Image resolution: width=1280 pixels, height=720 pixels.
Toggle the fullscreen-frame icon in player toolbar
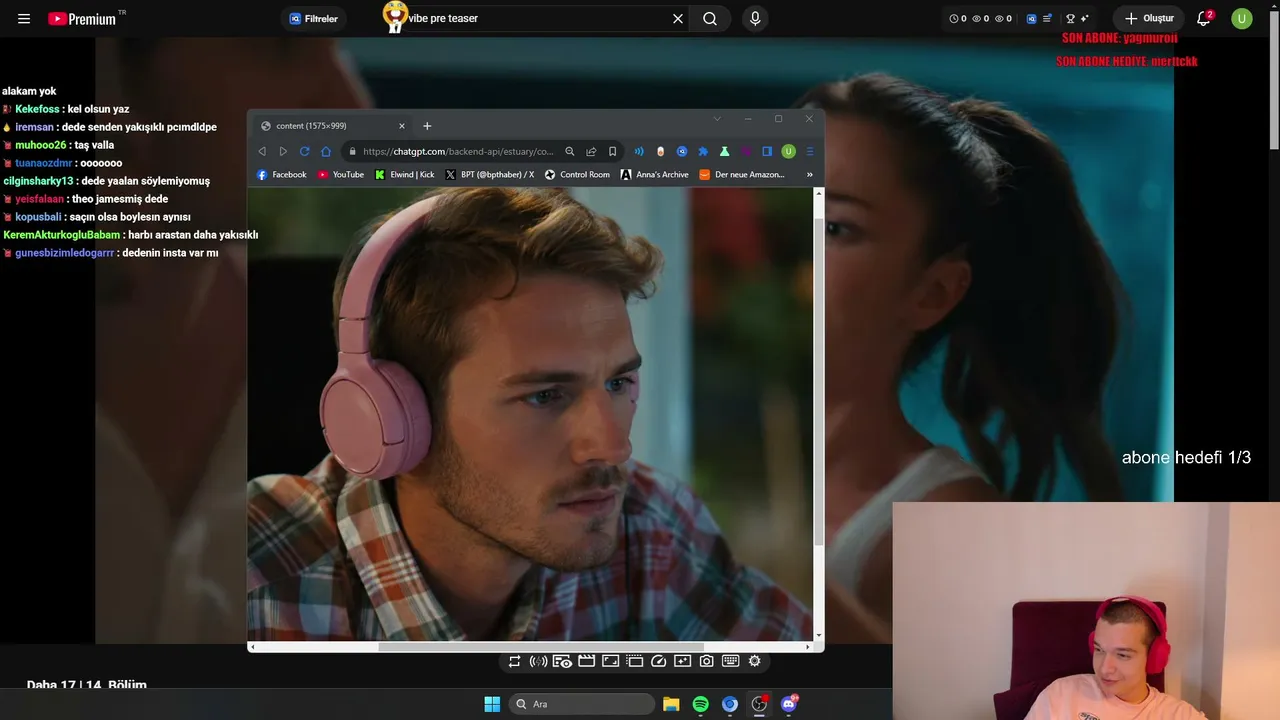pyautogui.click(x=610, y=661)
